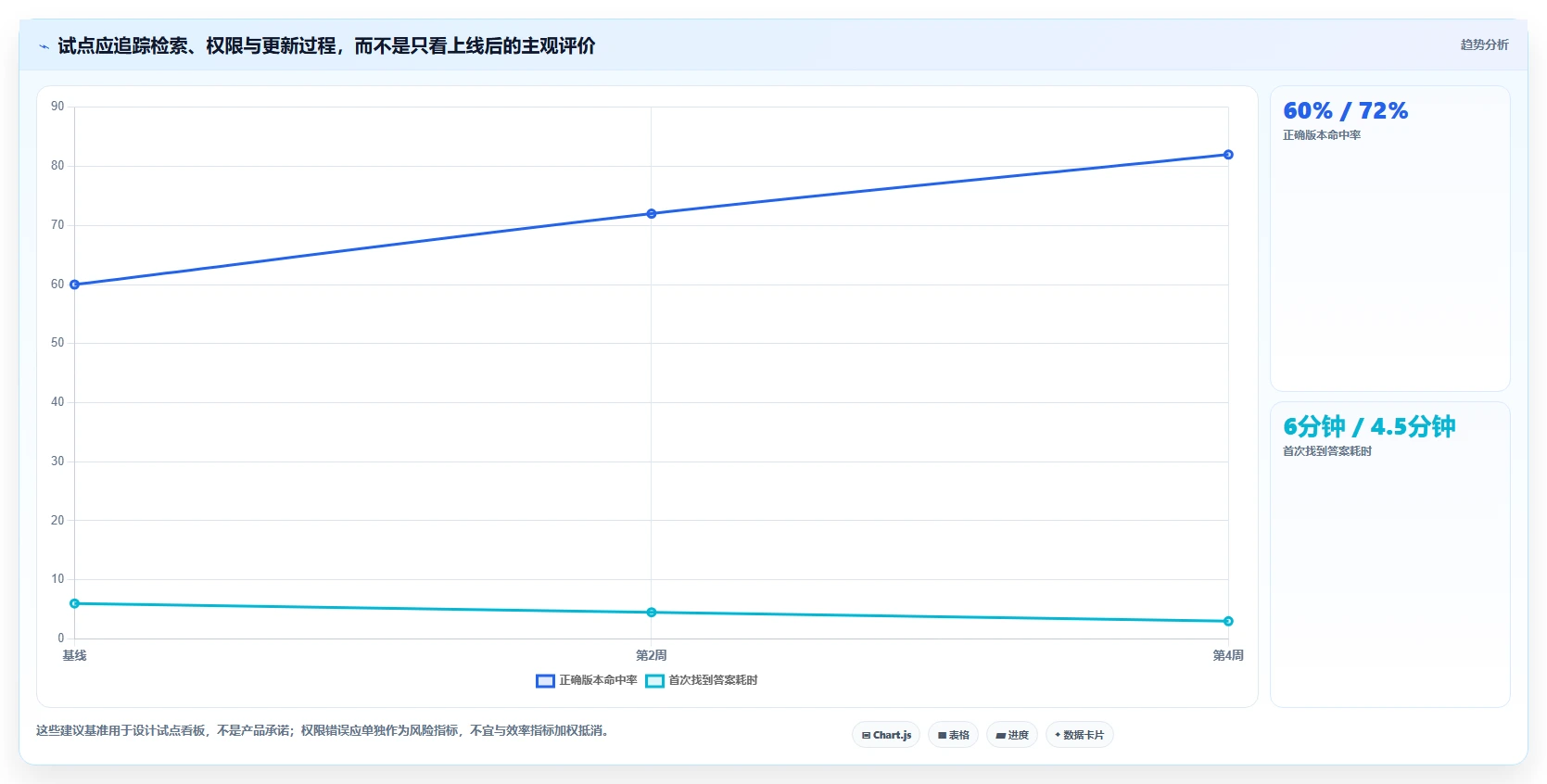
Task: Click the footer note starting with 这些建议基准
Action: pyautogui.click(x=324, y=730)
